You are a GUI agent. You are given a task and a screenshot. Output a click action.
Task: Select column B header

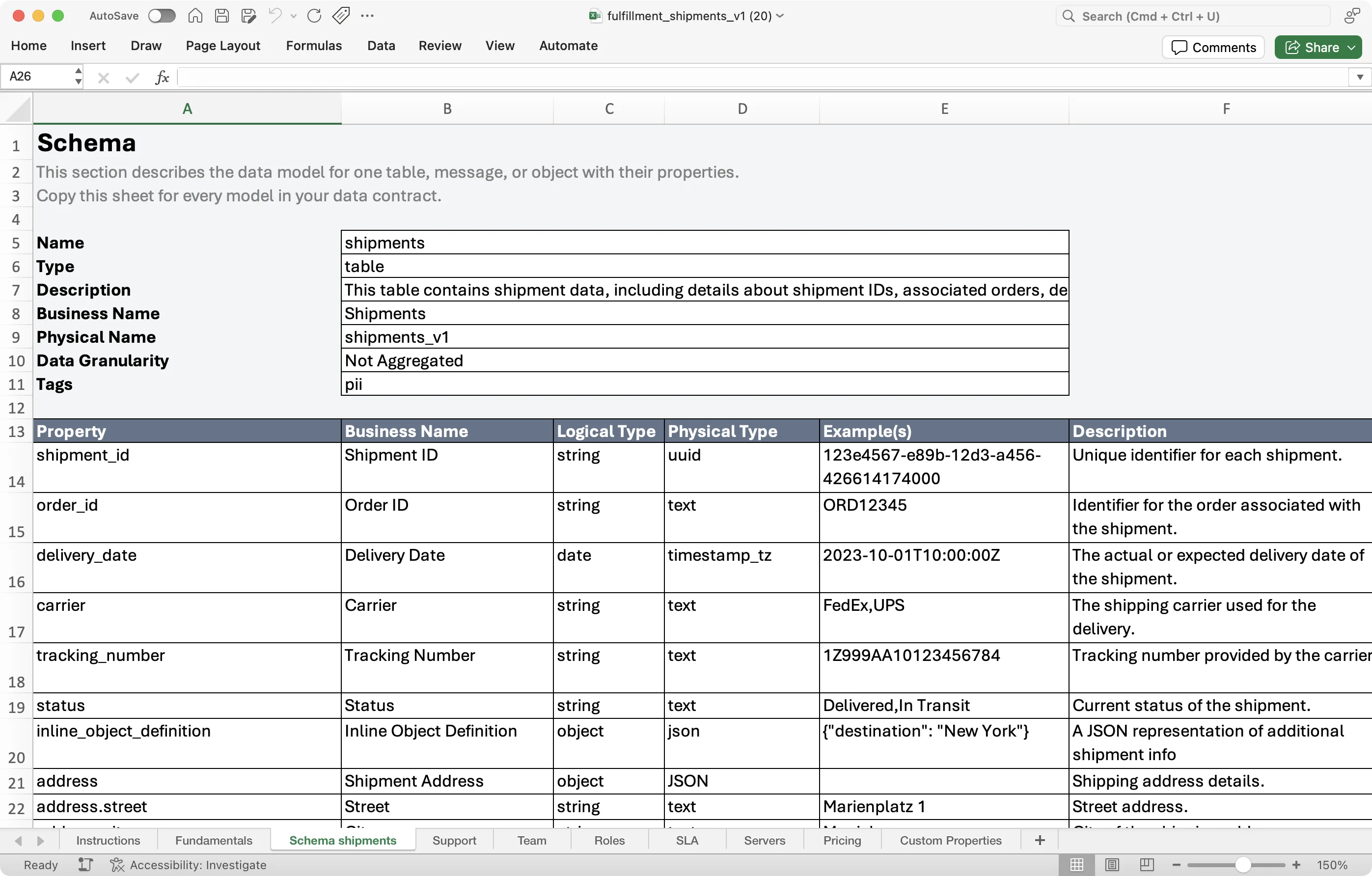(x=447, y=109)
